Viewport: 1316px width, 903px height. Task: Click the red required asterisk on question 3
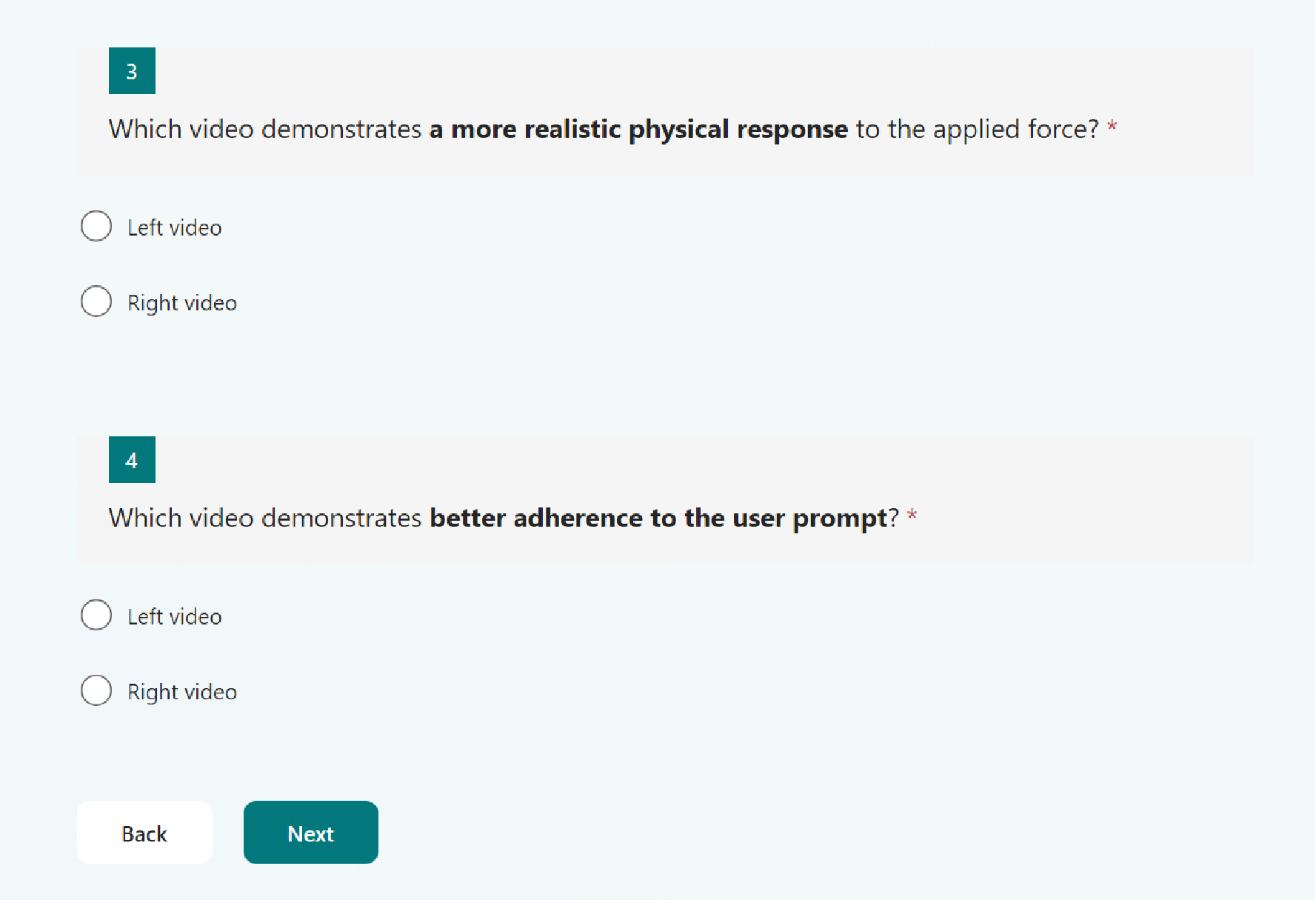(1112, 127)
